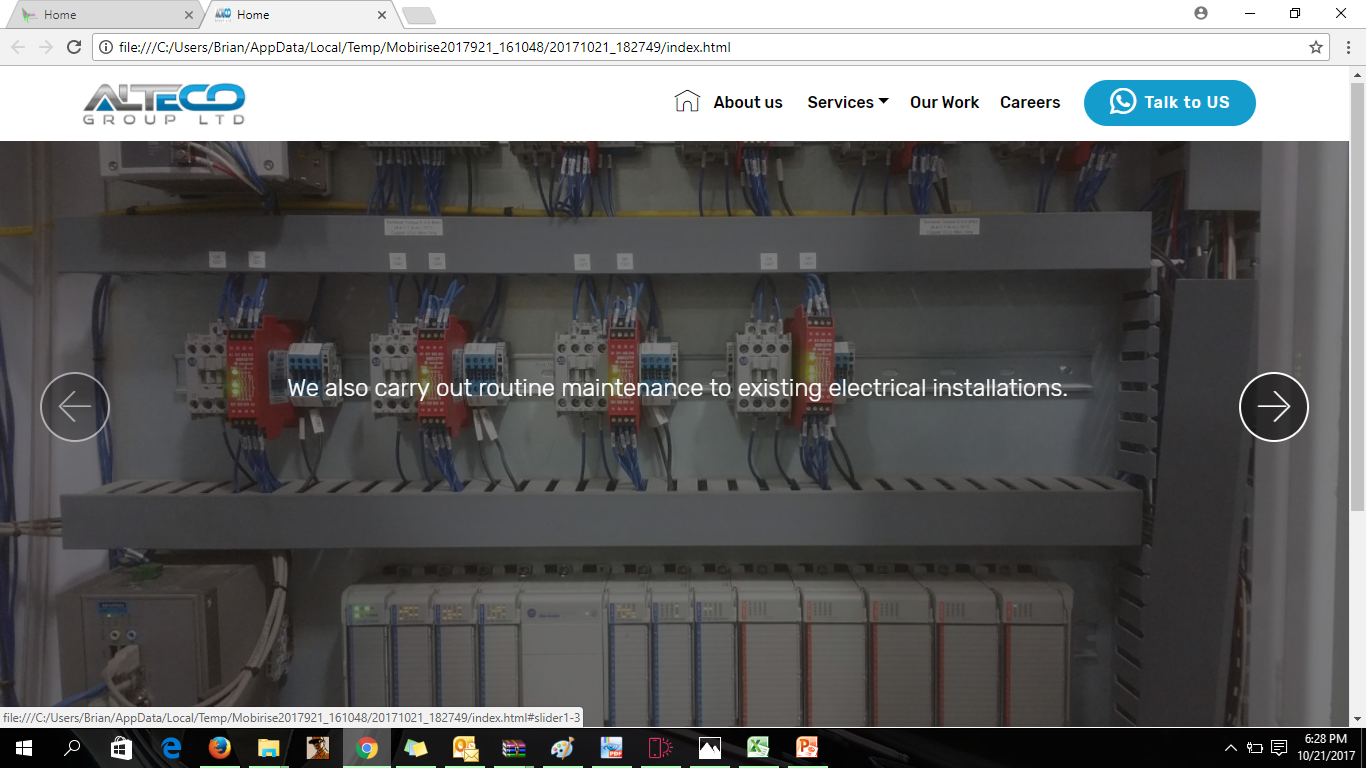Expand the Services dropdown menu

click(848, 102)
